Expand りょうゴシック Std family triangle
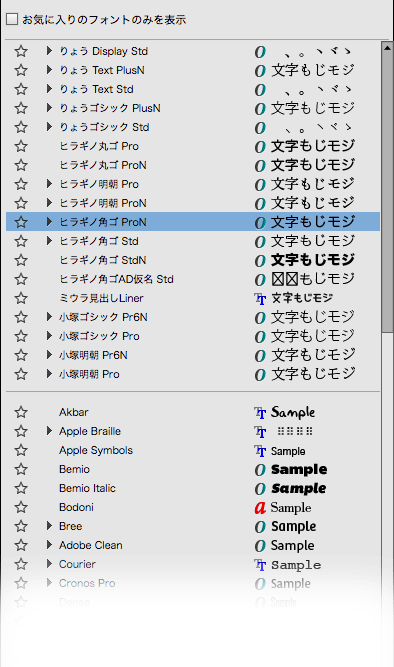Screen dimensions: 394x667 coord(49,127)
